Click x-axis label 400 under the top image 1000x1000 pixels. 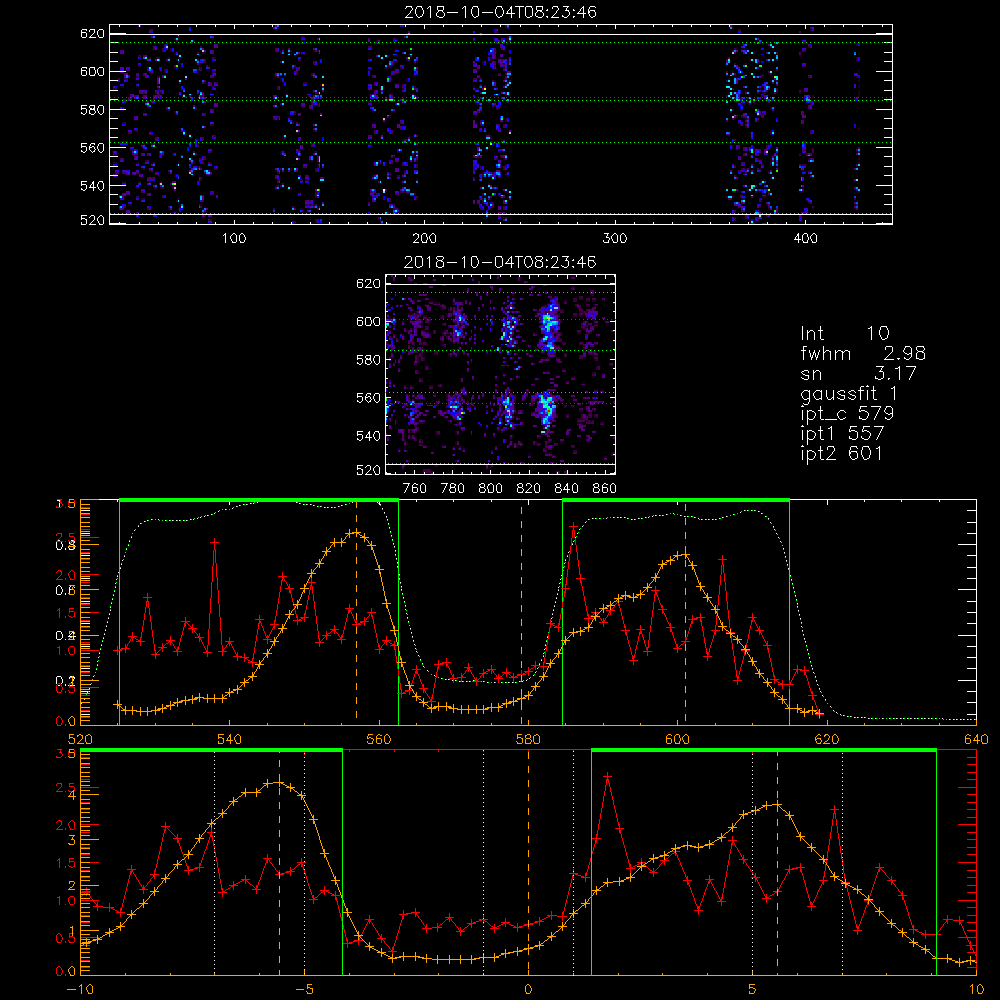pyautogui.click(x=805, y=239)
